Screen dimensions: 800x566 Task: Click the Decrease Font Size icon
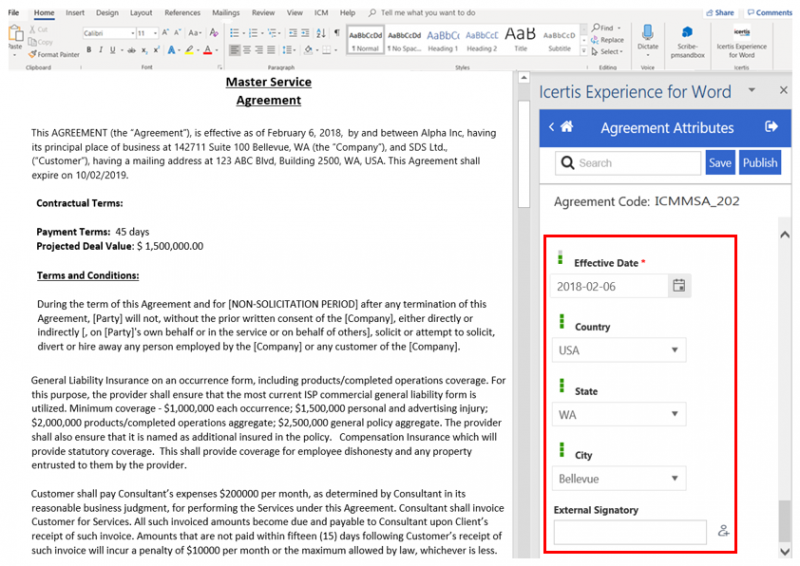tap(177, 33)
